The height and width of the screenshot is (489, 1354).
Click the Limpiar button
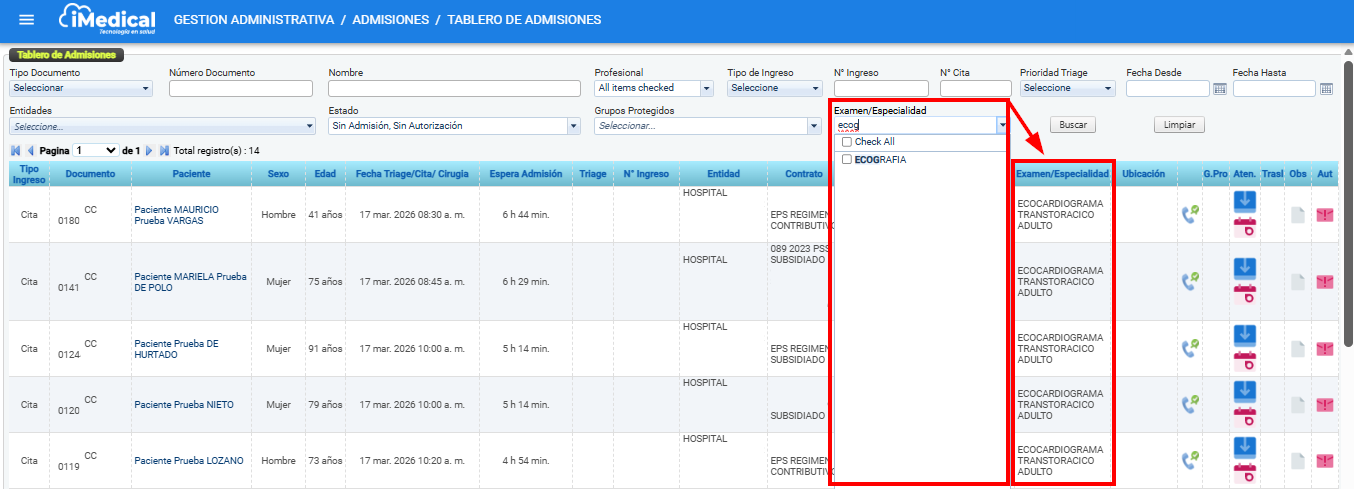(x=1179, y=125)
